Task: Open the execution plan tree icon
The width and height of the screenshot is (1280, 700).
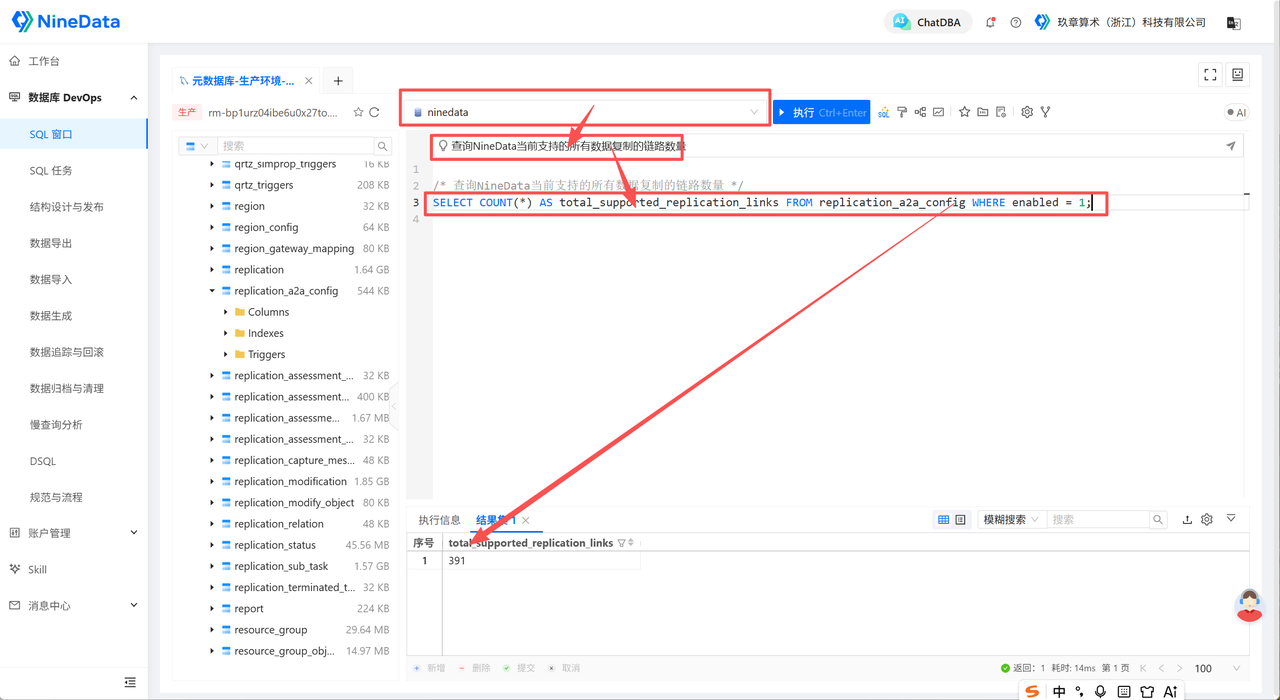Action: [920, 112]
